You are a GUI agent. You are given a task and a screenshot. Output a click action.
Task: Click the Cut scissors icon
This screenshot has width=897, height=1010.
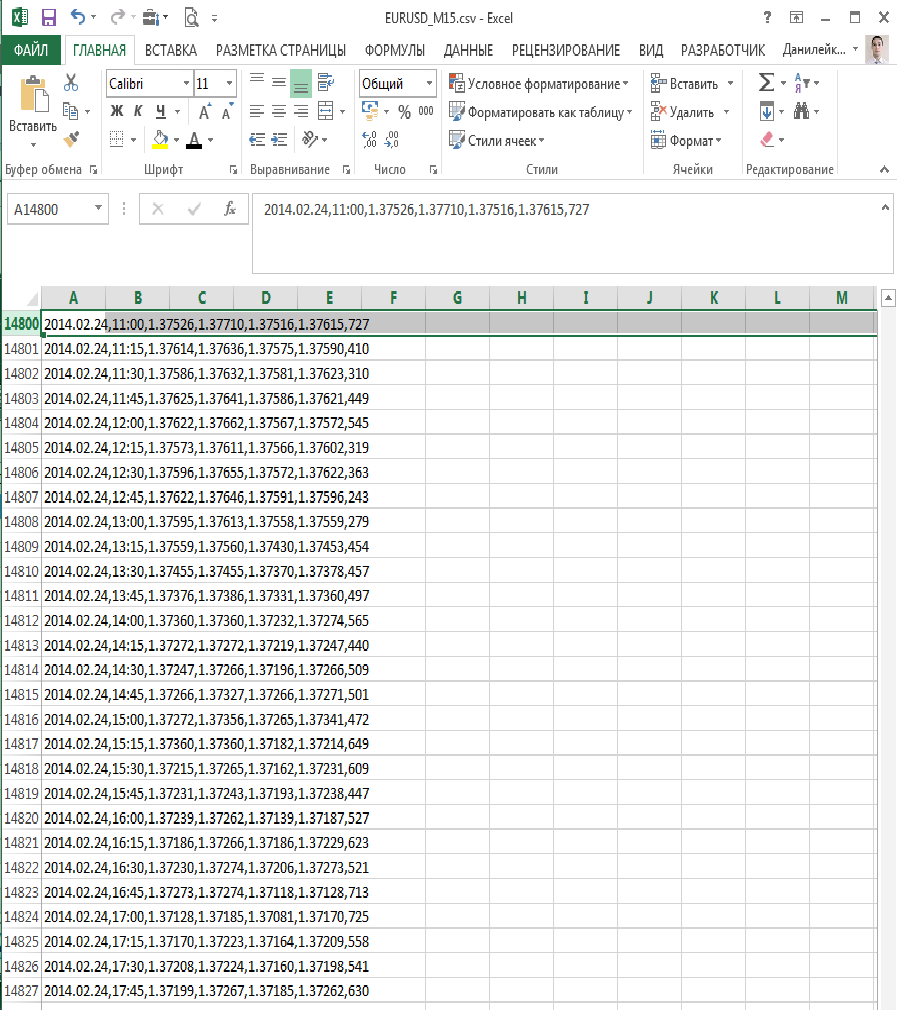[71, 82]
